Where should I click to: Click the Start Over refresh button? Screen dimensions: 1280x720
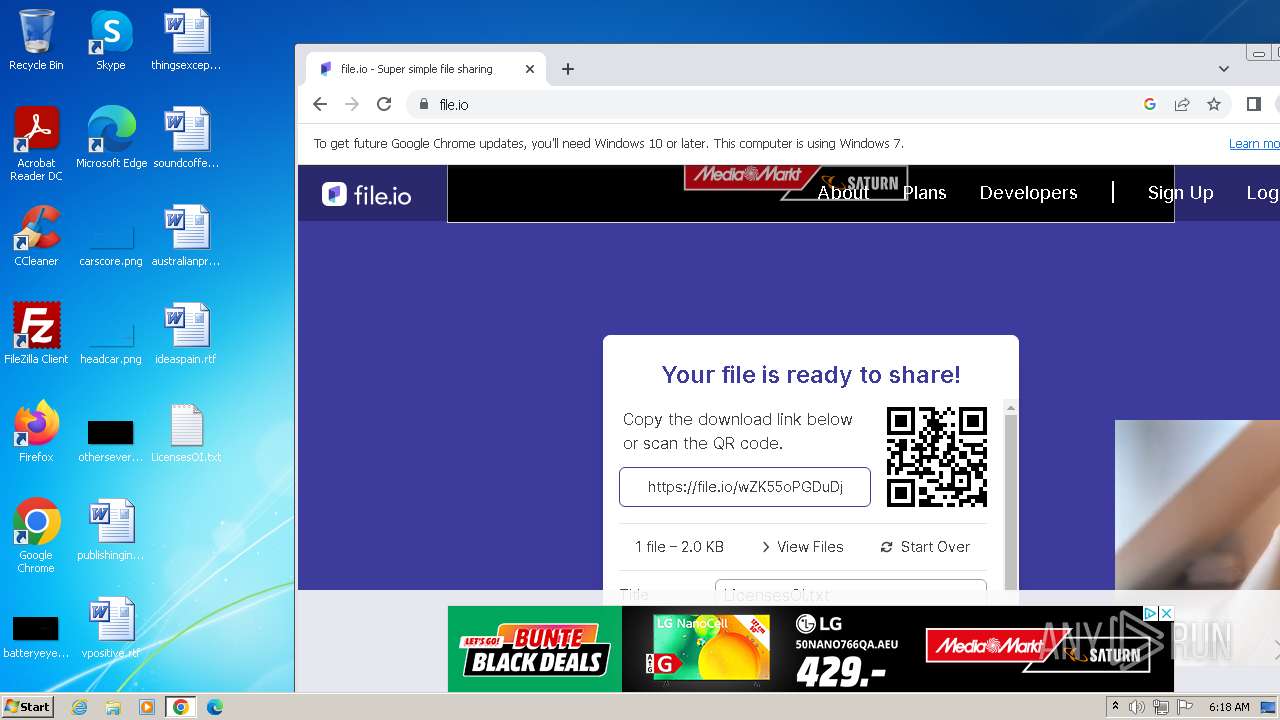click(x=925, y=547)
